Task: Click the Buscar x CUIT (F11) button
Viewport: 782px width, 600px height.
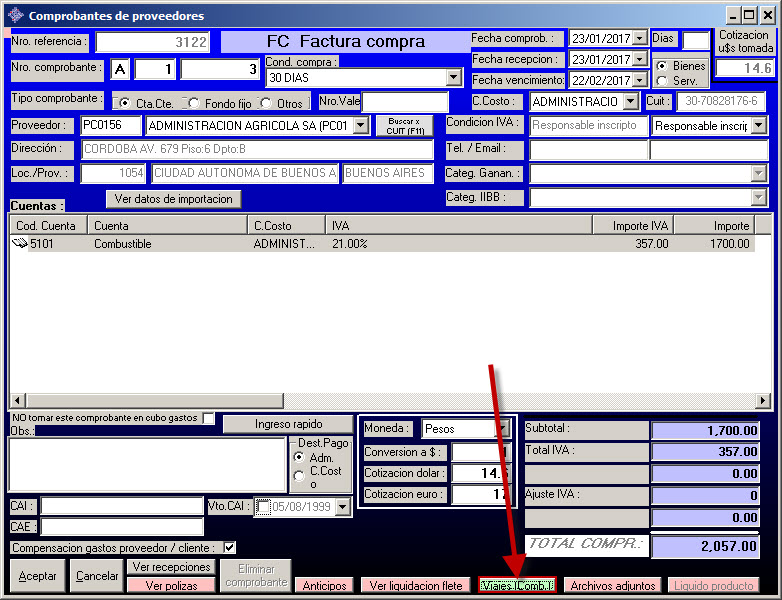Action: click(404, 126)
